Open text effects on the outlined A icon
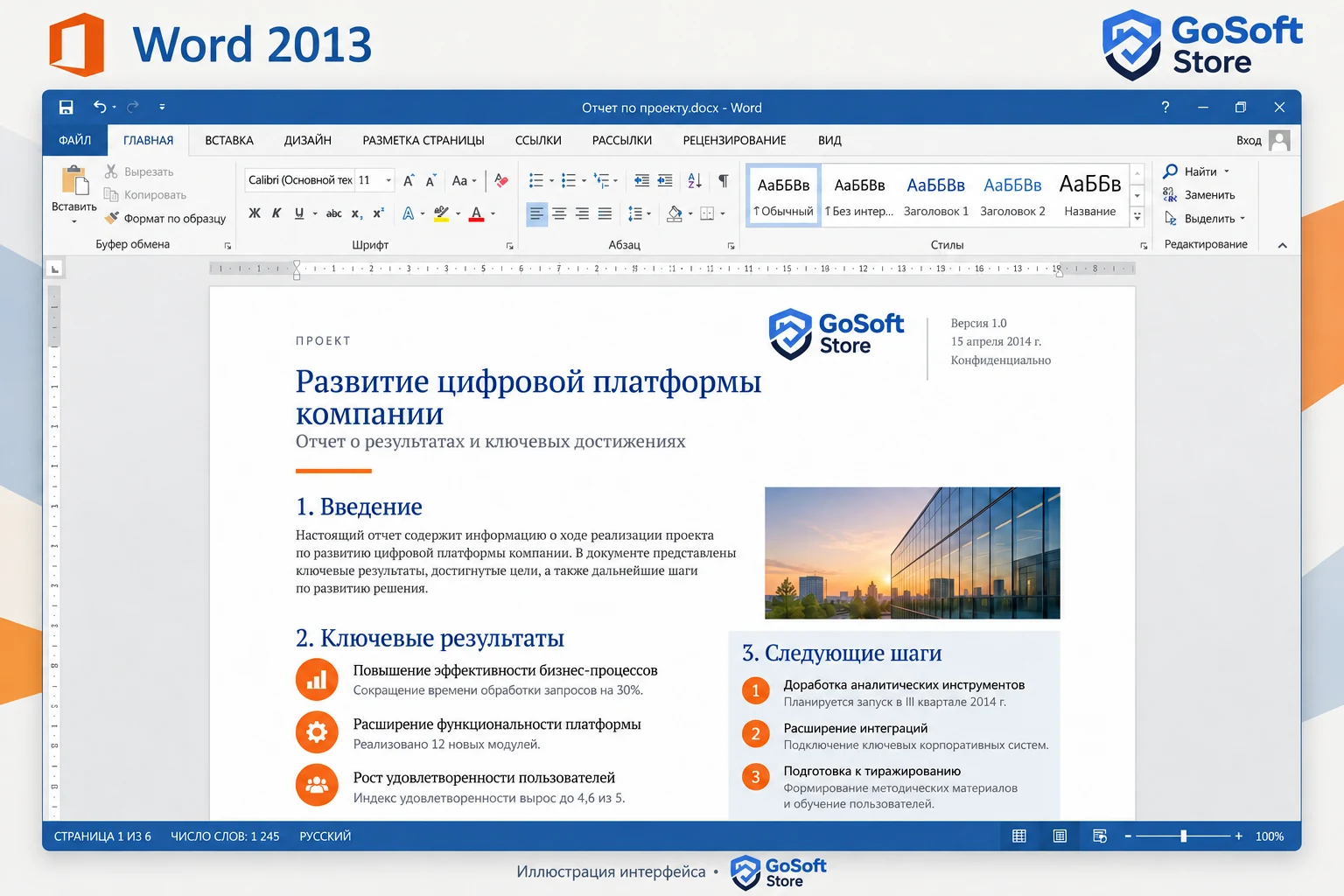 tap(409, 213)
